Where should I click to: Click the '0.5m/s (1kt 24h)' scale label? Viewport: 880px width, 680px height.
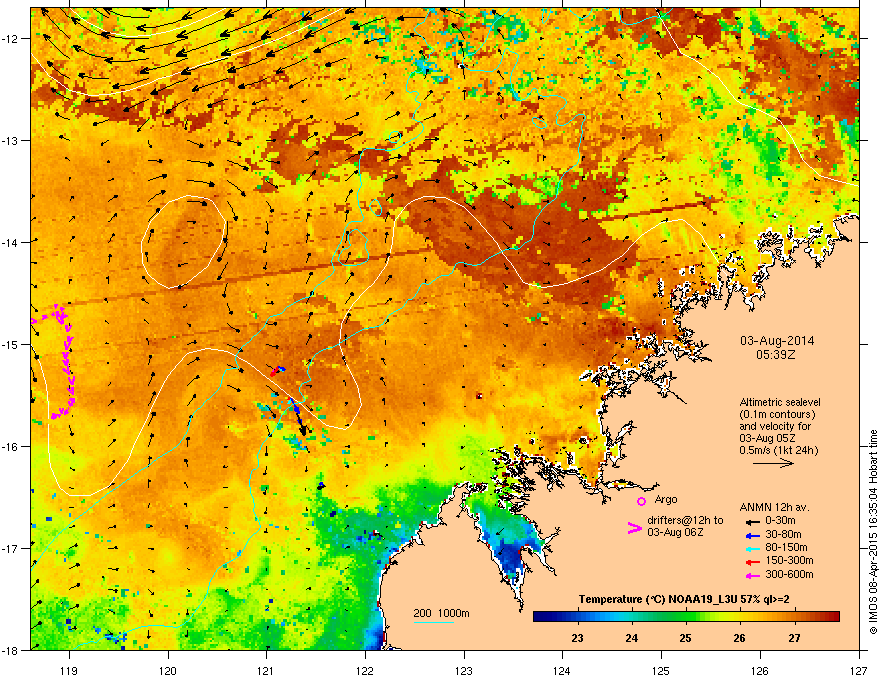(779, 450)
